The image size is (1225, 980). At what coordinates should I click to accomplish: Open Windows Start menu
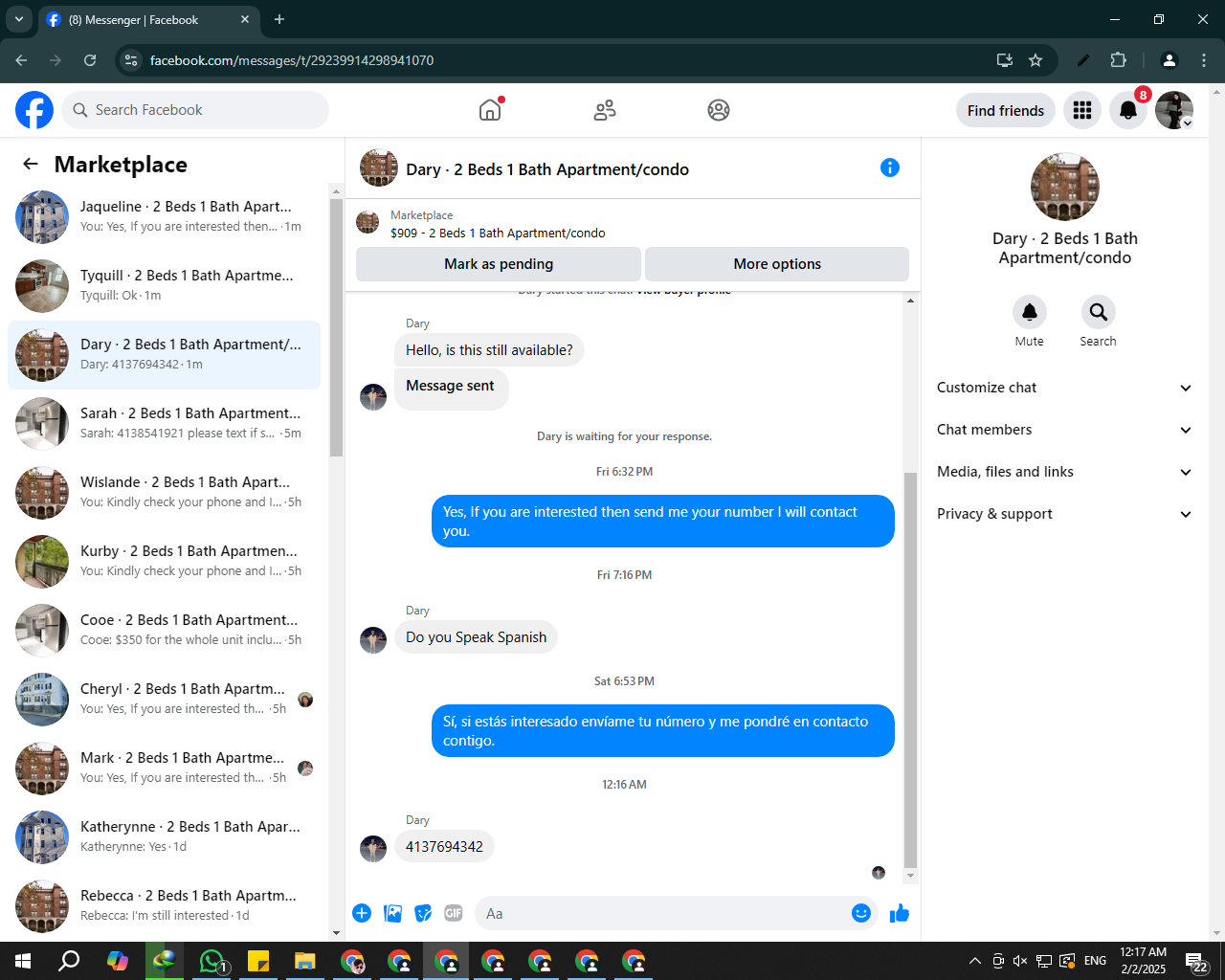[x=23, y=961]
